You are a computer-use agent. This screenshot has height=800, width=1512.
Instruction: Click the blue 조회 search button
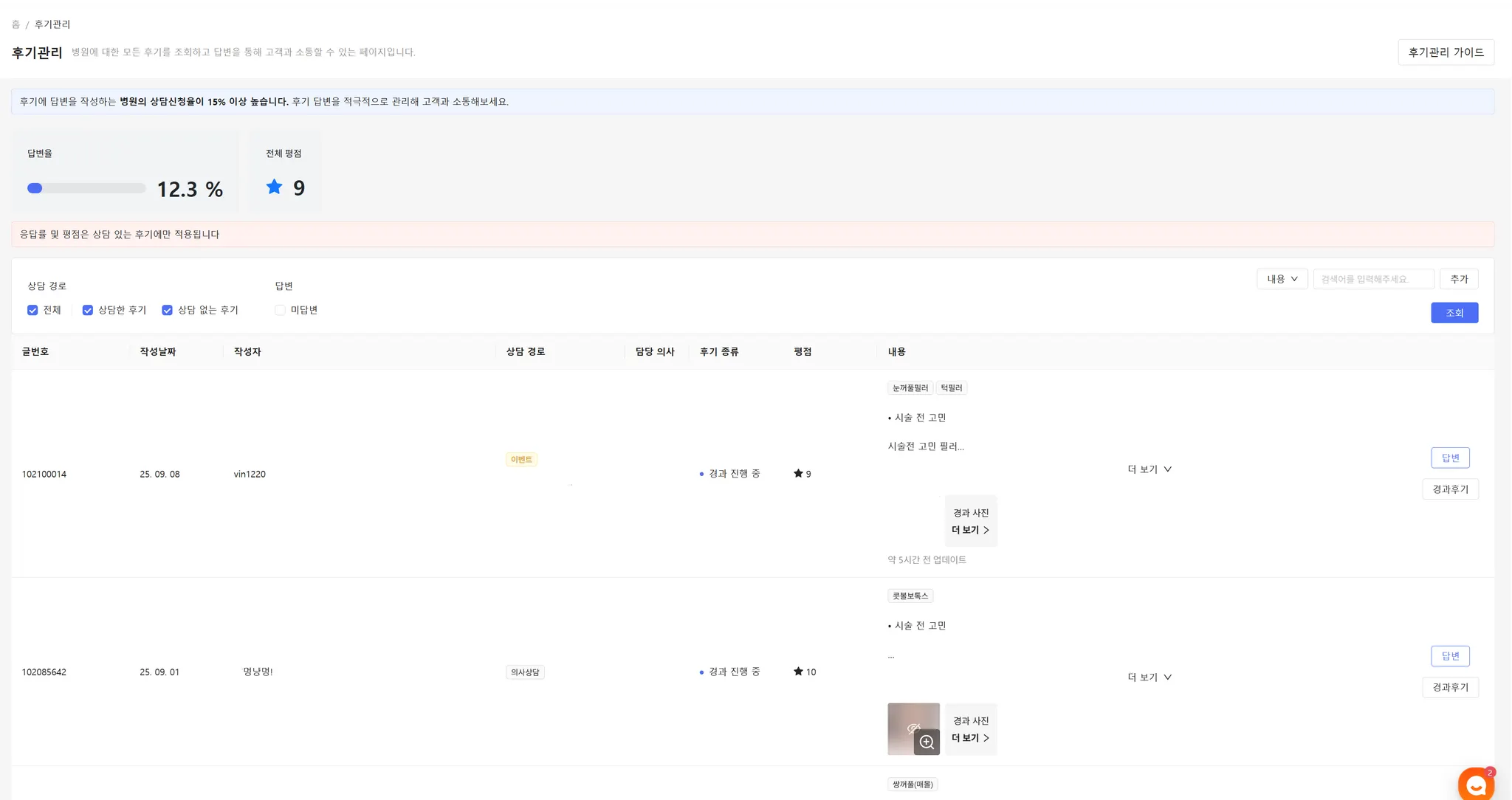click(x=1454, y=313)
